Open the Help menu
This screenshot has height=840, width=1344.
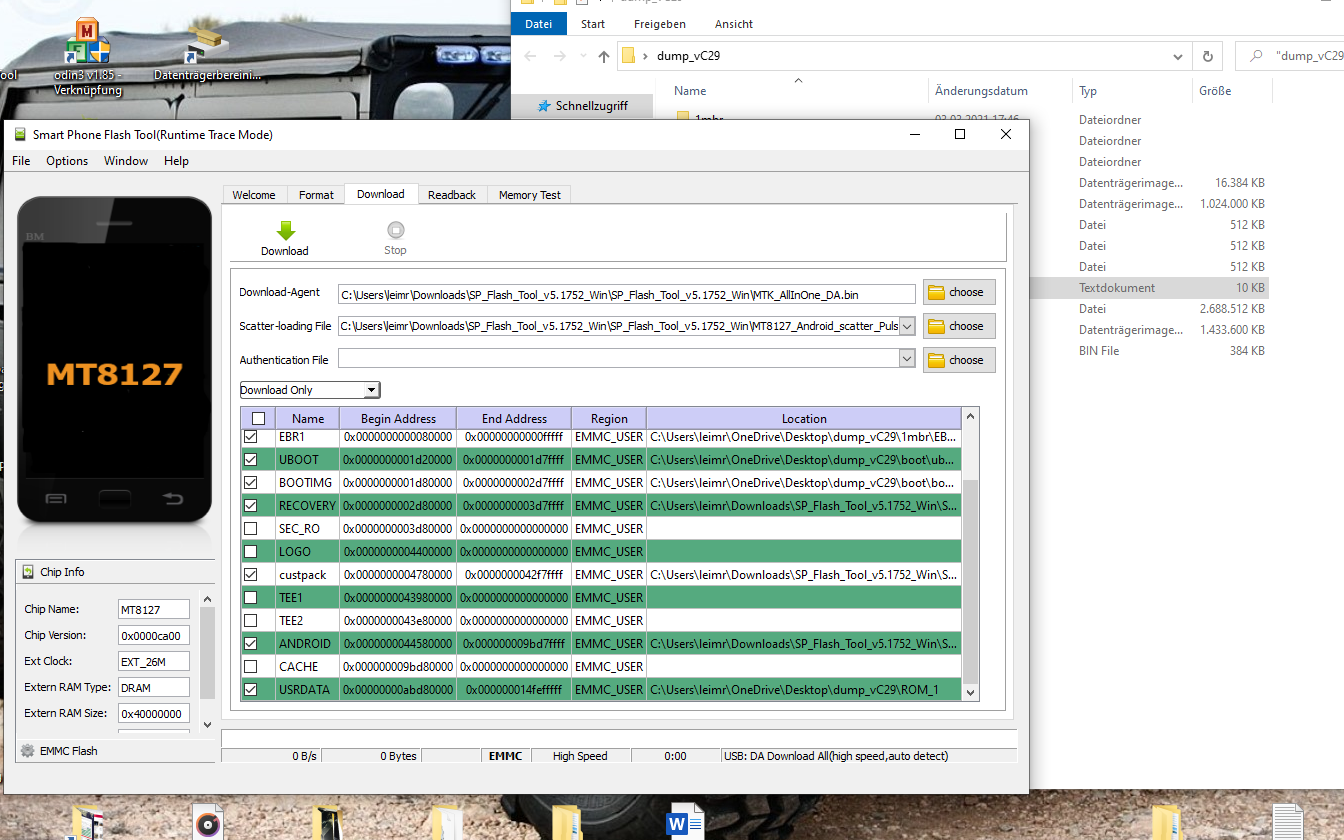(177, 161)
